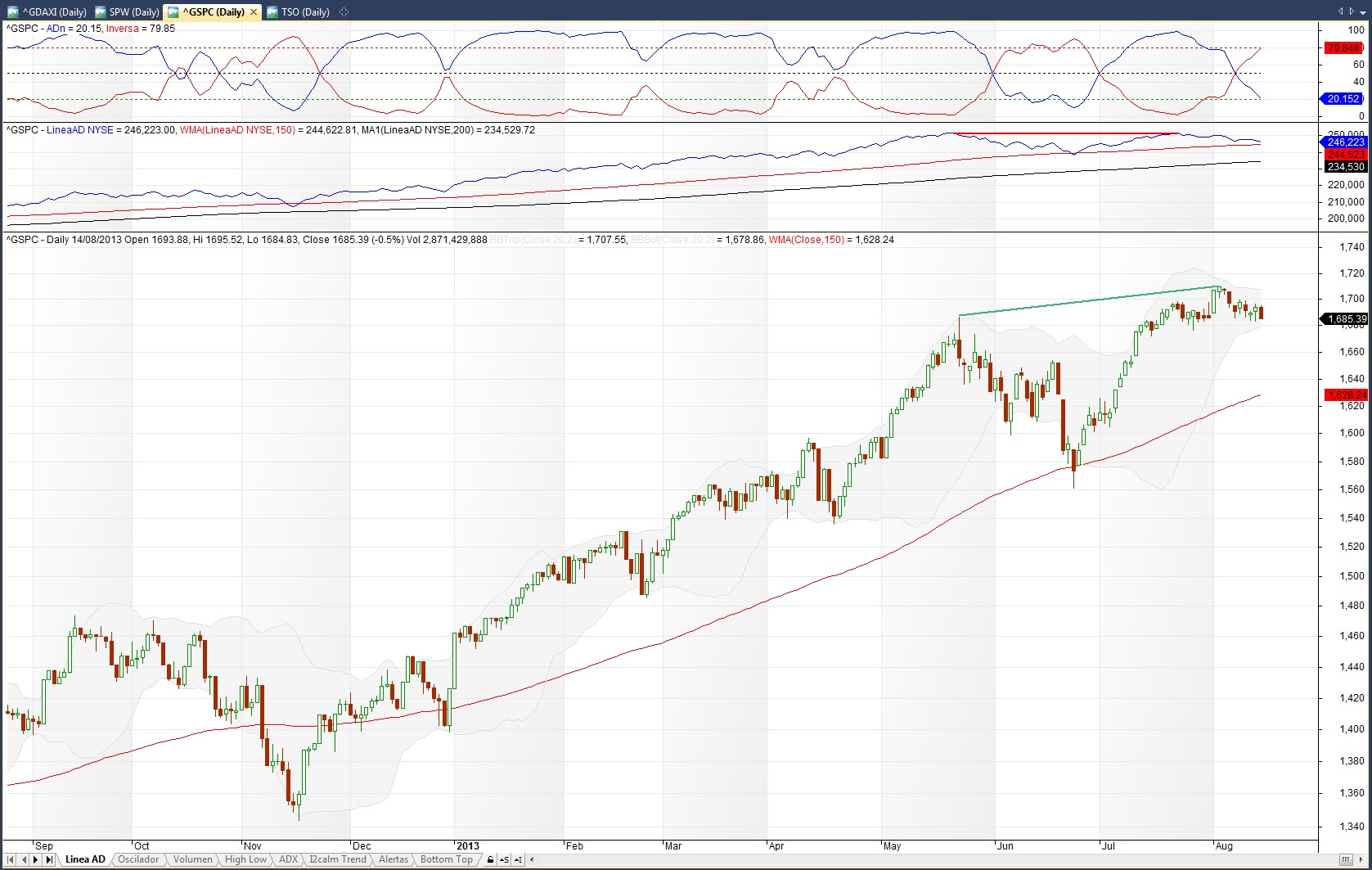Jump to the first chart sheet

click(10, 859)
